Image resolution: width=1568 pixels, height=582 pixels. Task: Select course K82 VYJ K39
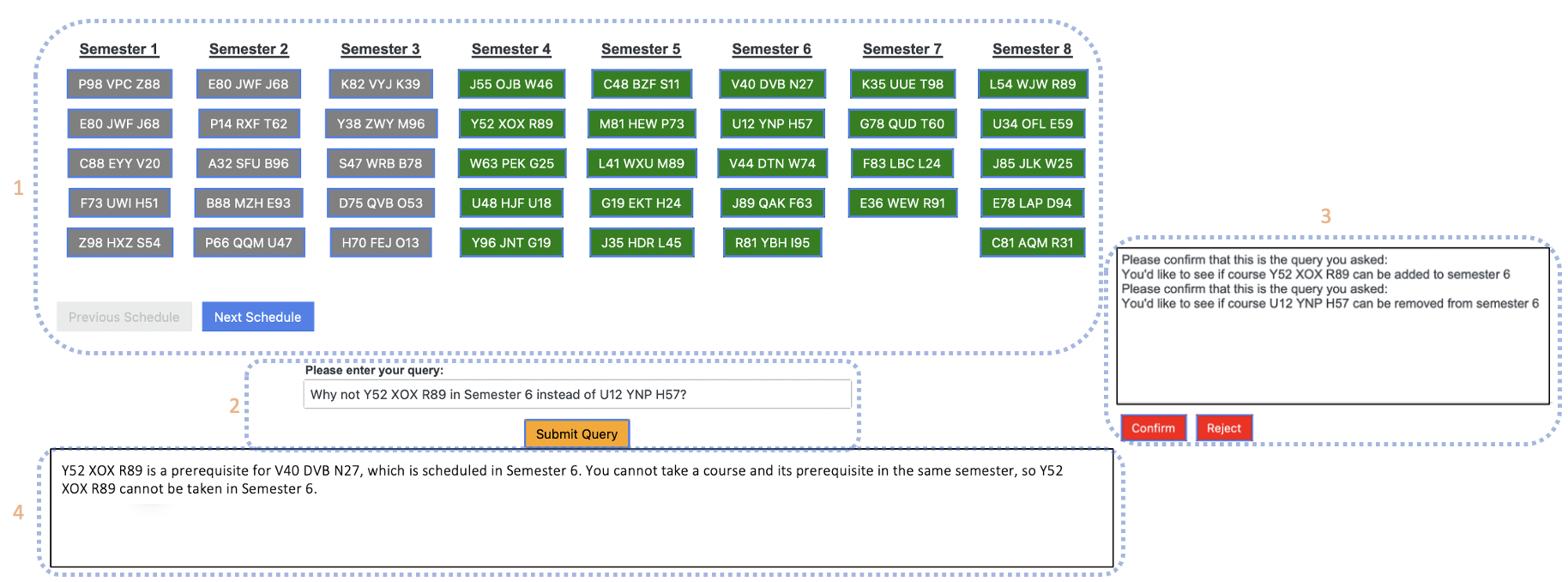click(381, 84)
